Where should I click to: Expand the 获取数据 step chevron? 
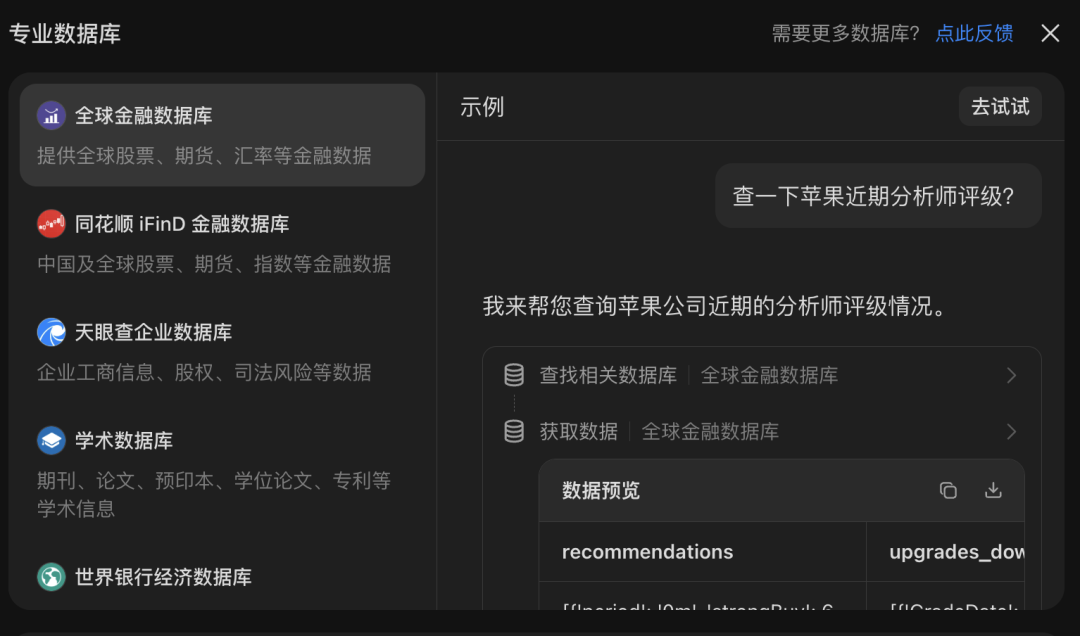1011,431
